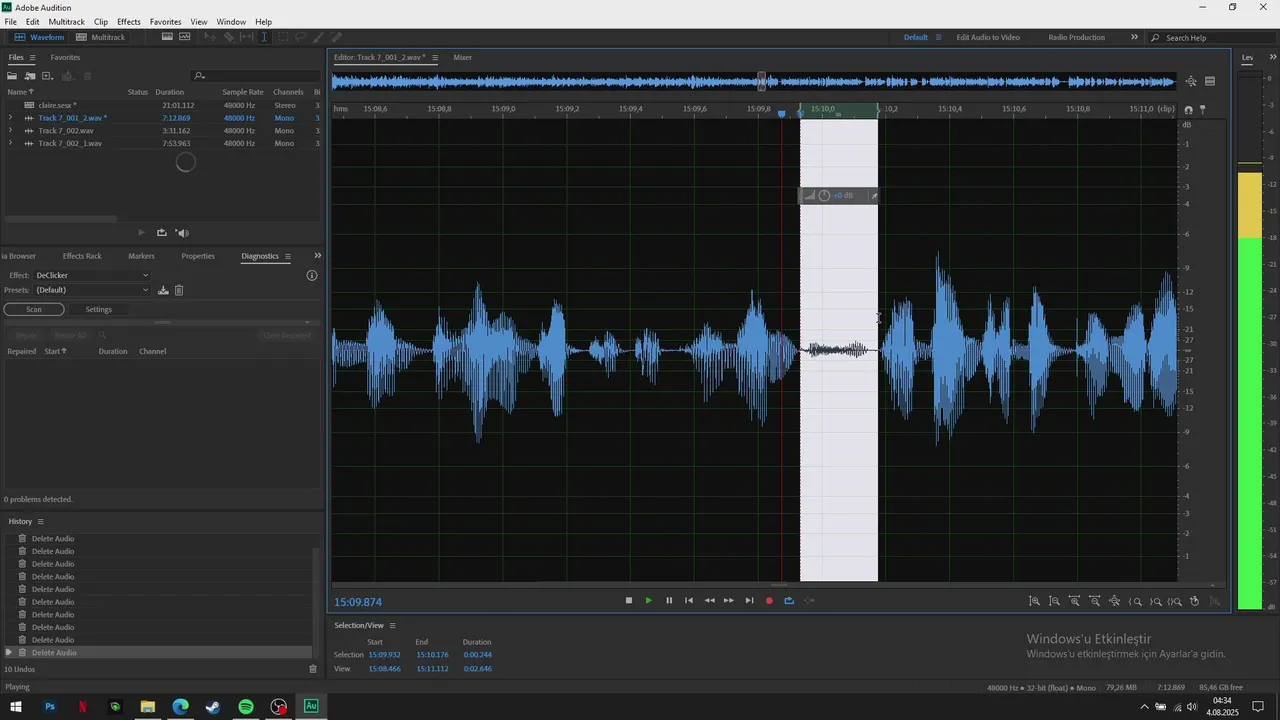Open the Effects menu
This screenshot has height=720, width=1280.
click(129, 21)
